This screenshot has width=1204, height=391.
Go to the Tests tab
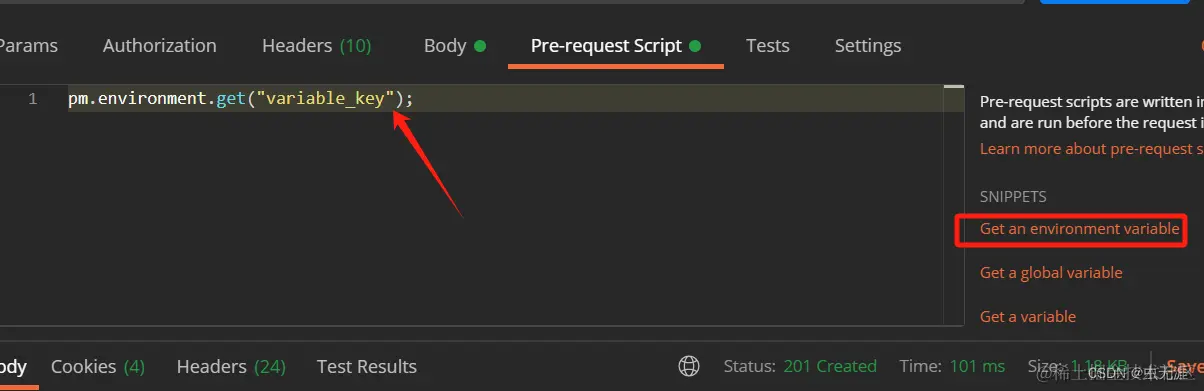point(767,46)
